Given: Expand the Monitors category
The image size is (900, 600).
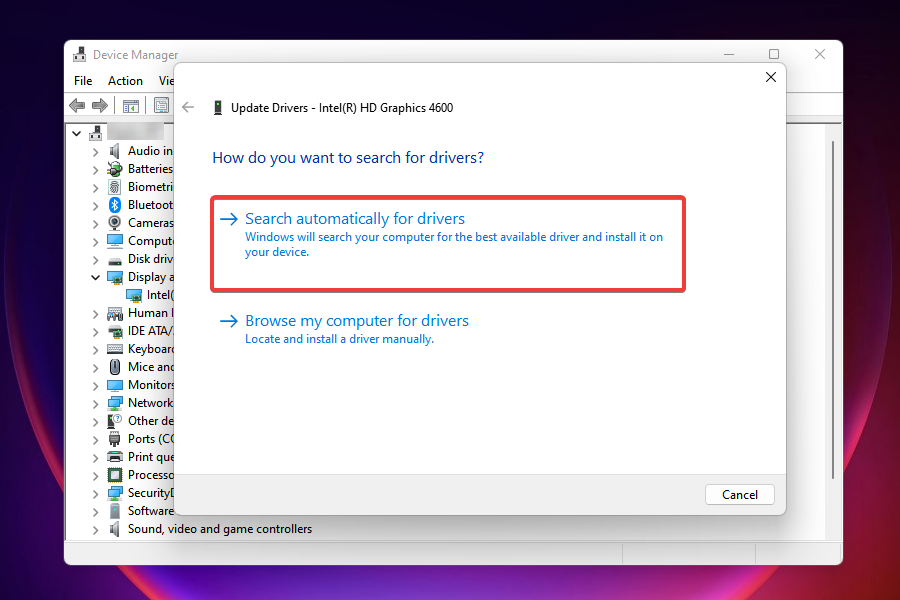Looking at the screenshot, I should click(x=95, y=386).
